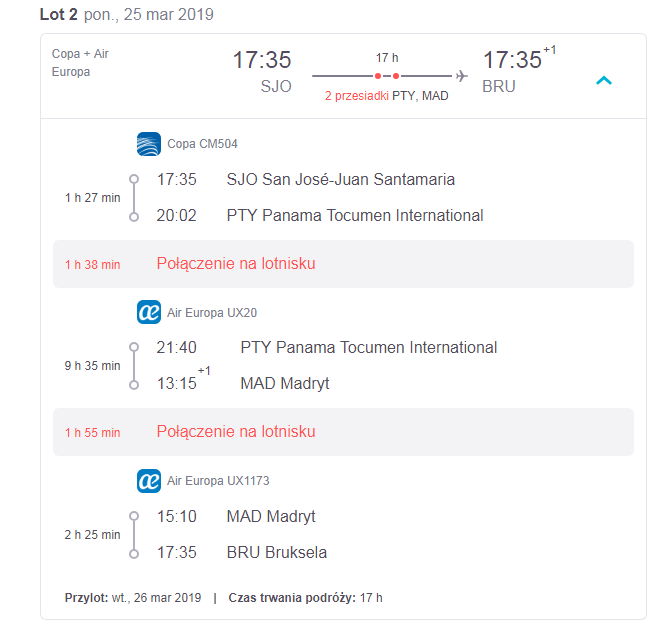Screen dimensions: 672x629
Task: Click the '2 przesiadki' stopover text
Action: (x=357, y=96)
